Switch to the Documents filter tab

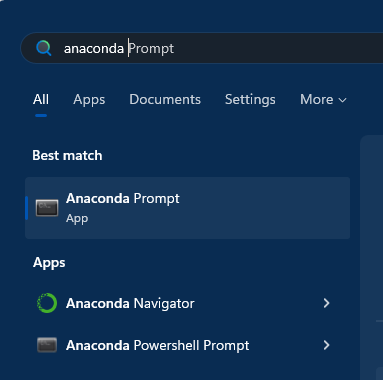click(x=165, y=100)
